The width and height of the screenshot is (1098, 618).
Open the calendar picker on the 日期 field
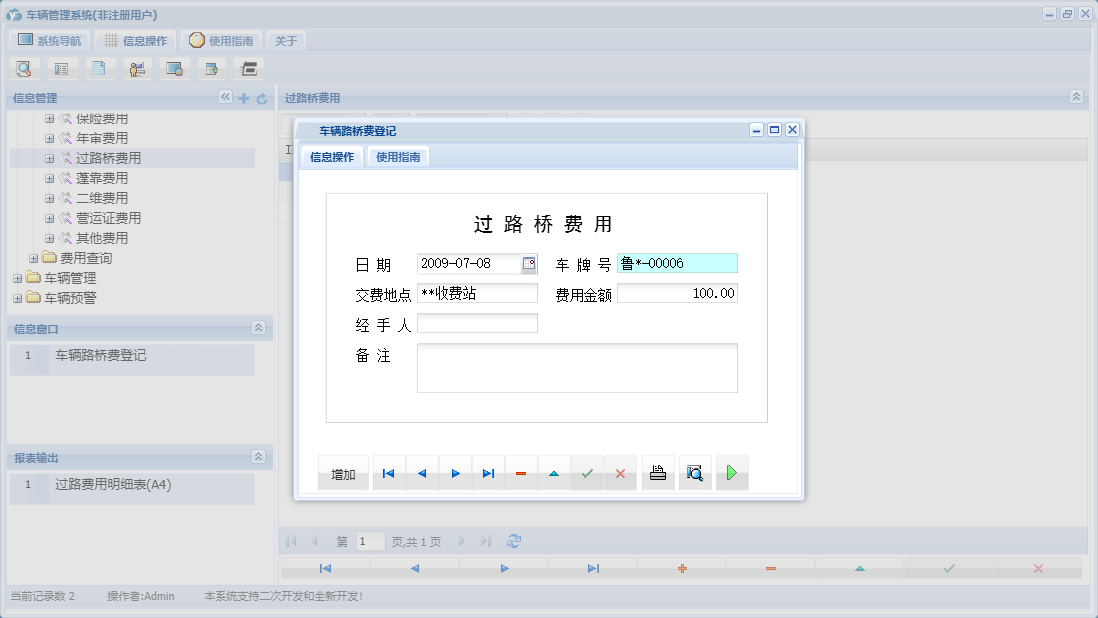(530, 262)
